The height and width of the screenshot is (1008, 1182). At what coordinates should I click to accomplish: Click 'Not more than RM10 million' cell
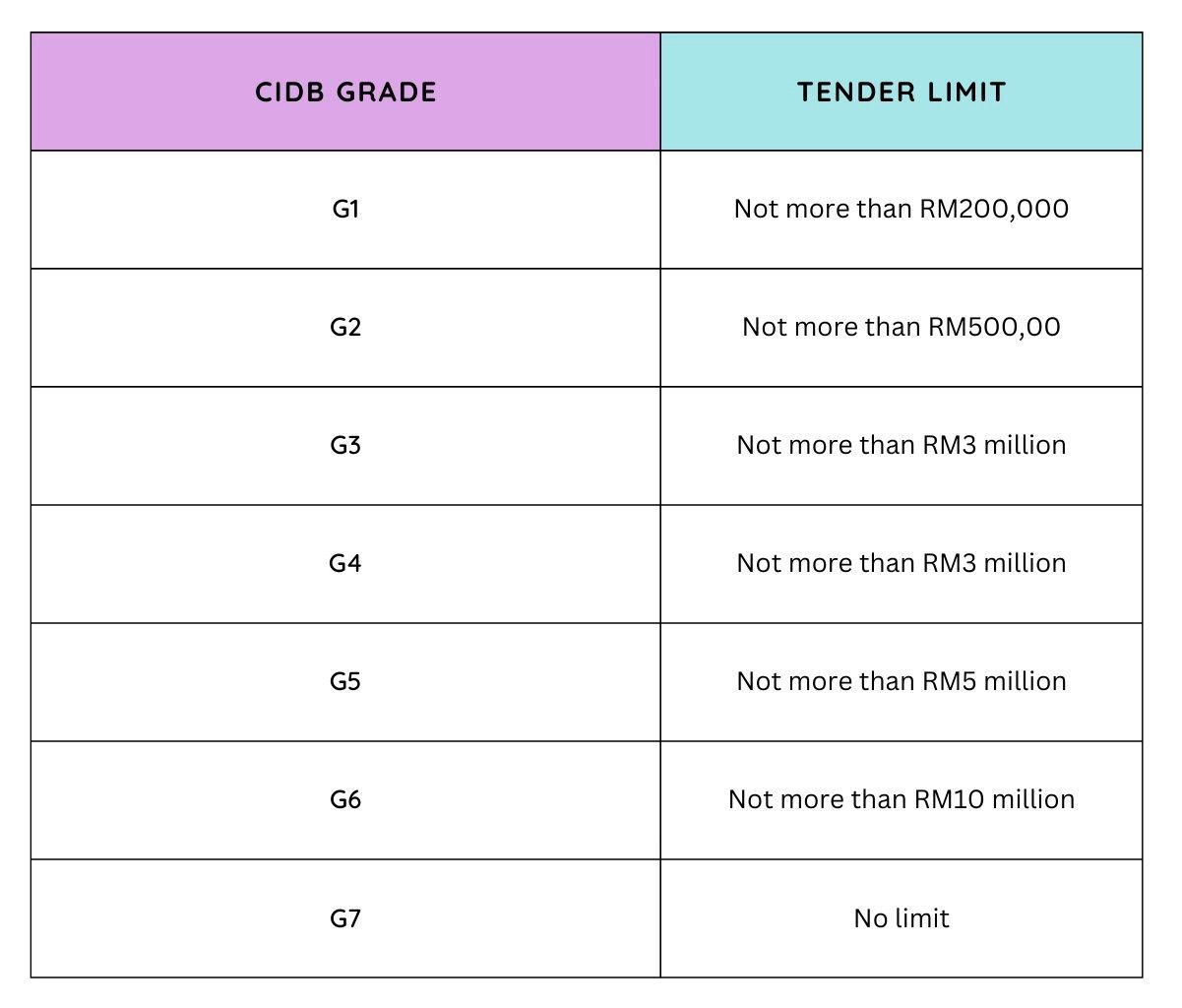pos(902,800)
